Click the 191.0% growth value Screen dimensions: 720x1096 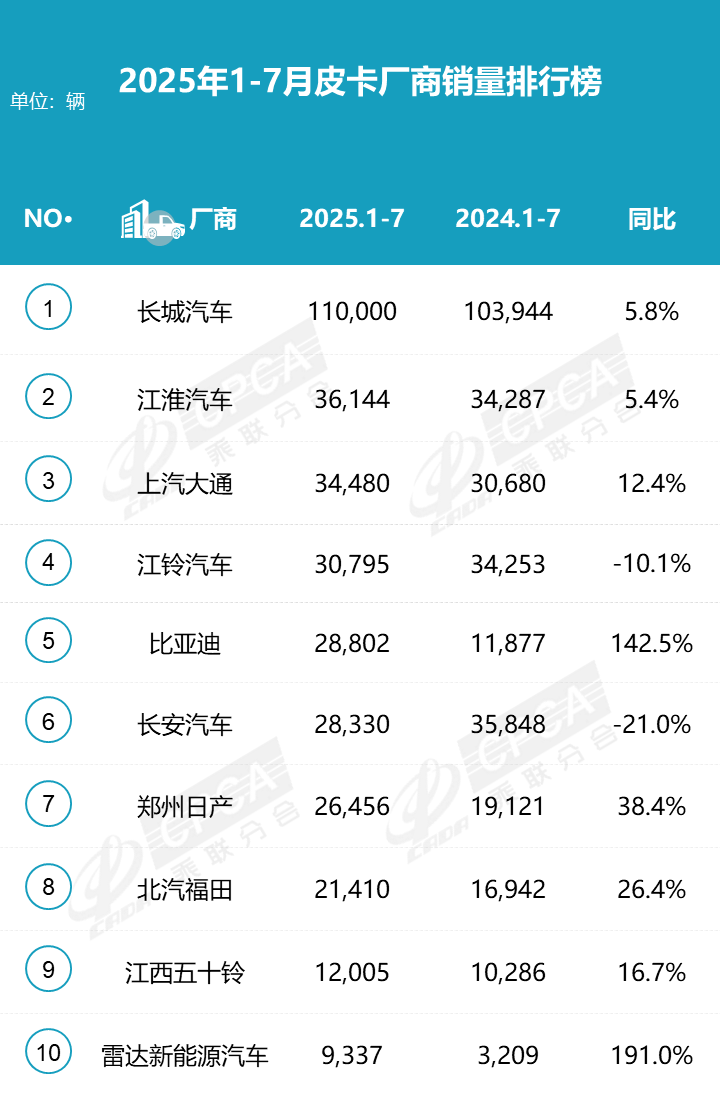point(651,1055)
